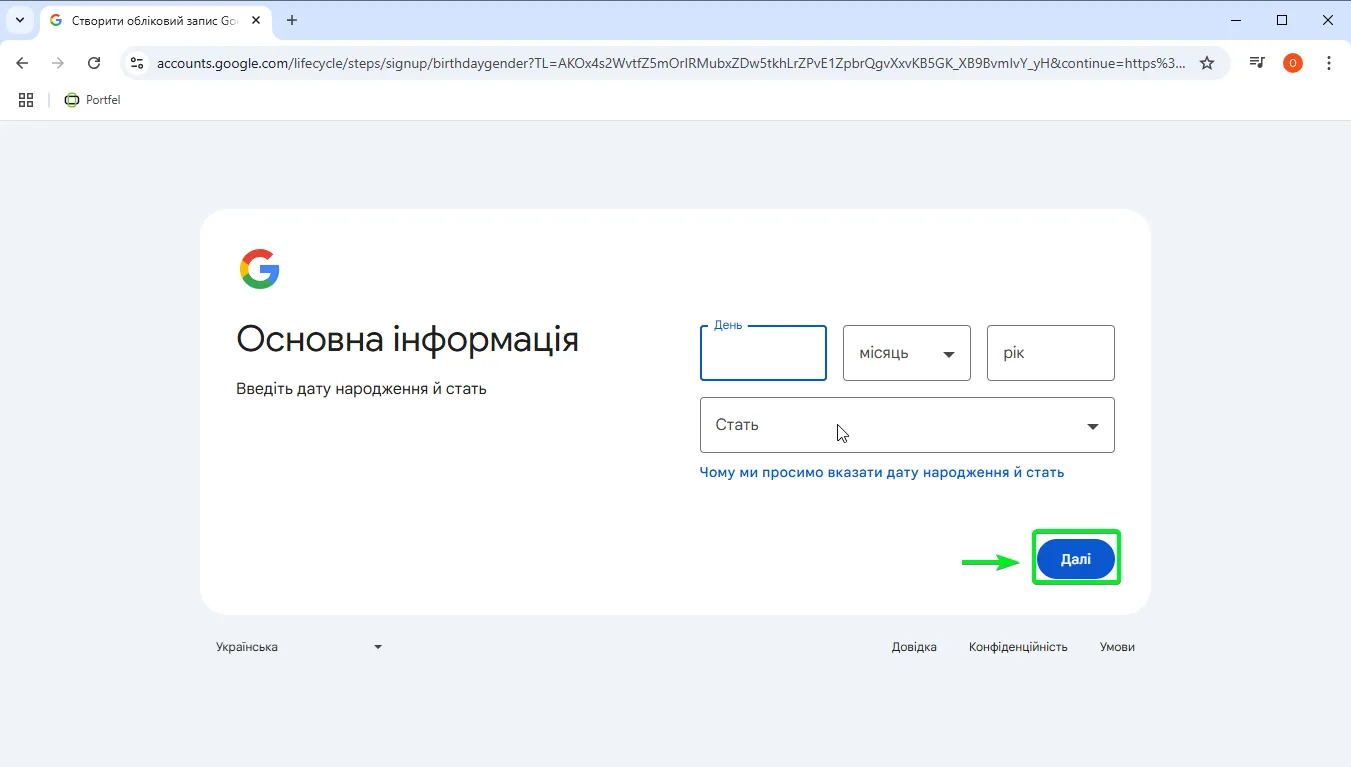Open the orange profile avatar

[x=1293, y=63]
